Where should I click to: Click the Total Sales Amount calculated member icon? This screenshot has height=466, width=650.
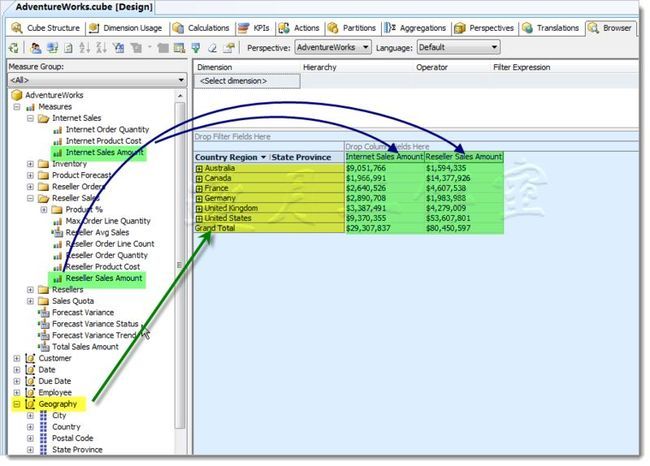tap(44, 347)
